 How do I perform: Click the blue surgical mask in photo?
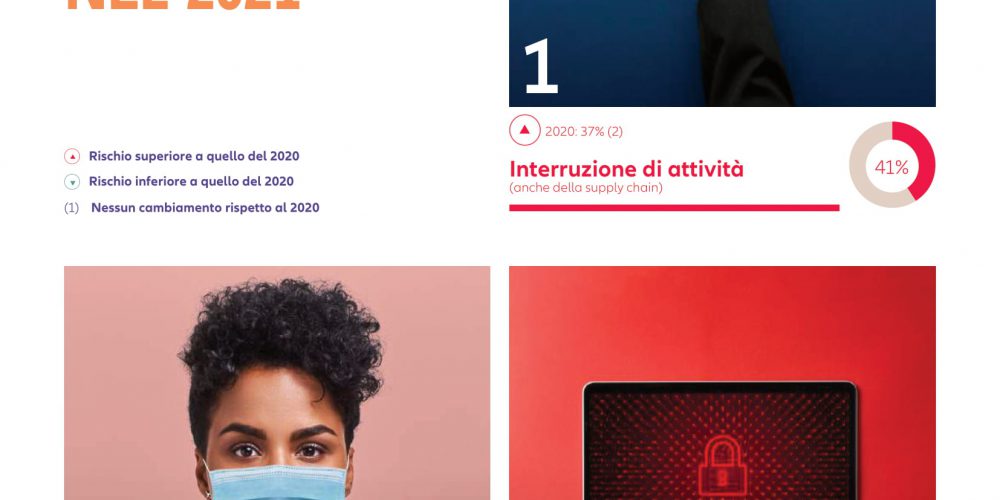[277, 483]
